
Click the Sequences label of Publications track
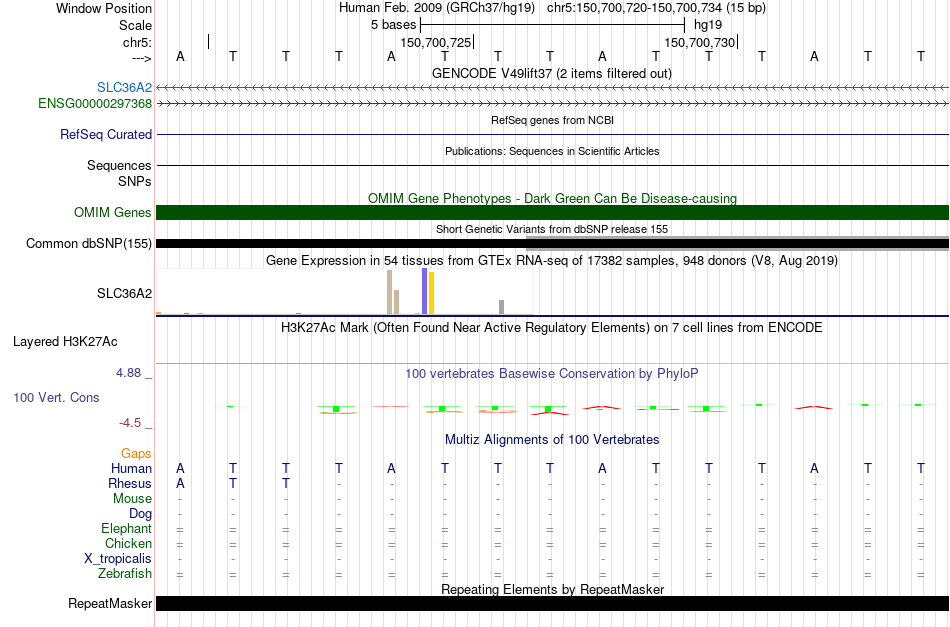[x=119, y=165]
